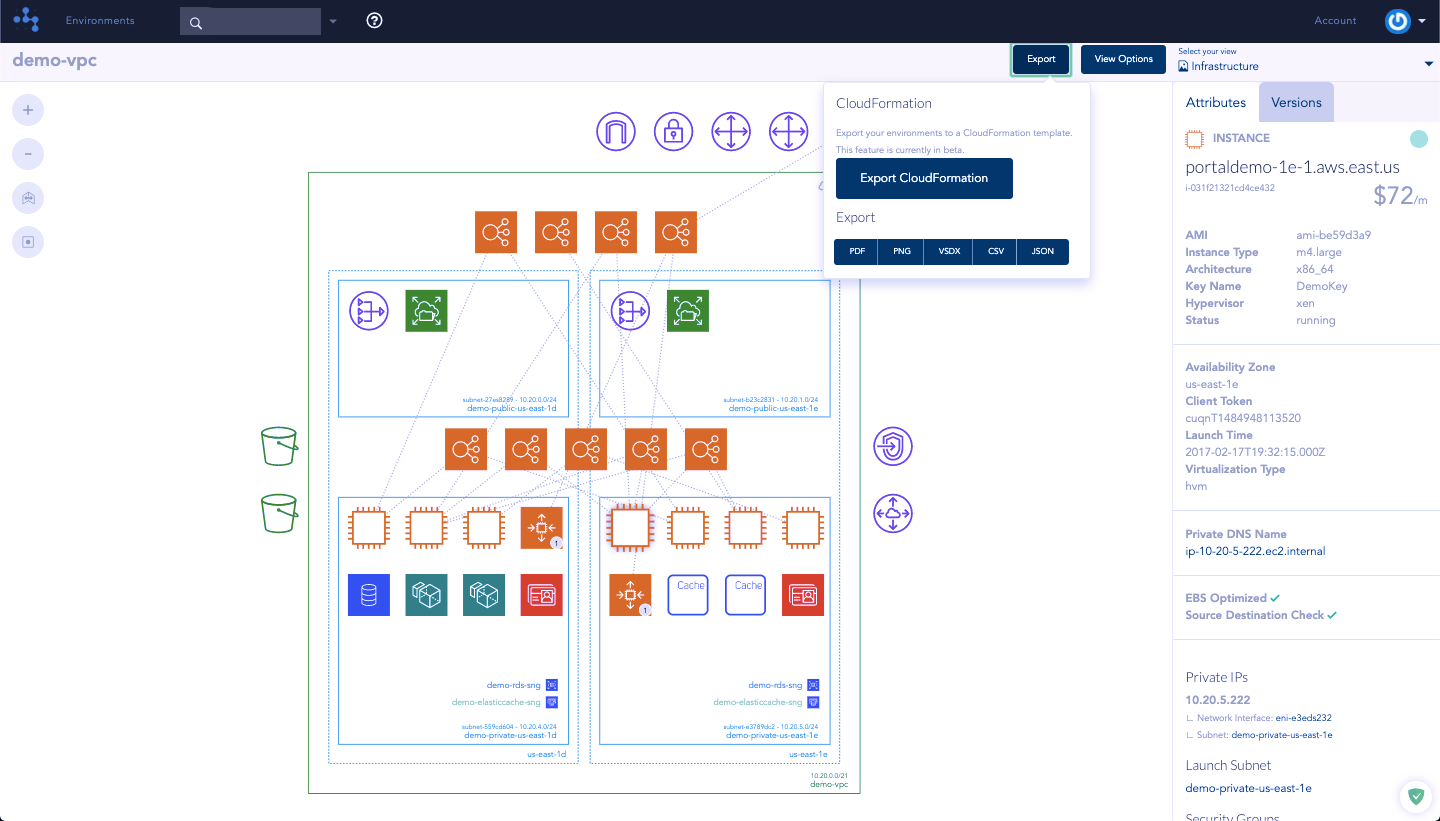Open the account dropdown caret
This screenshot has height=821, width=1440.
click(1422, 21)
